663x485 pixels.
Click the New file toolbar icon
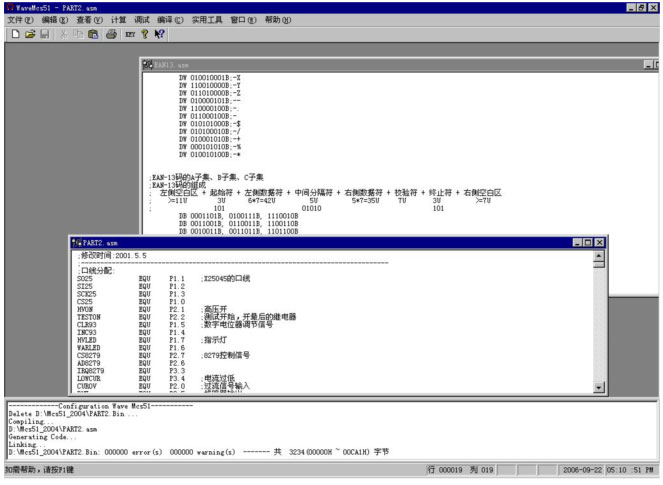click(x=15, y=33)
